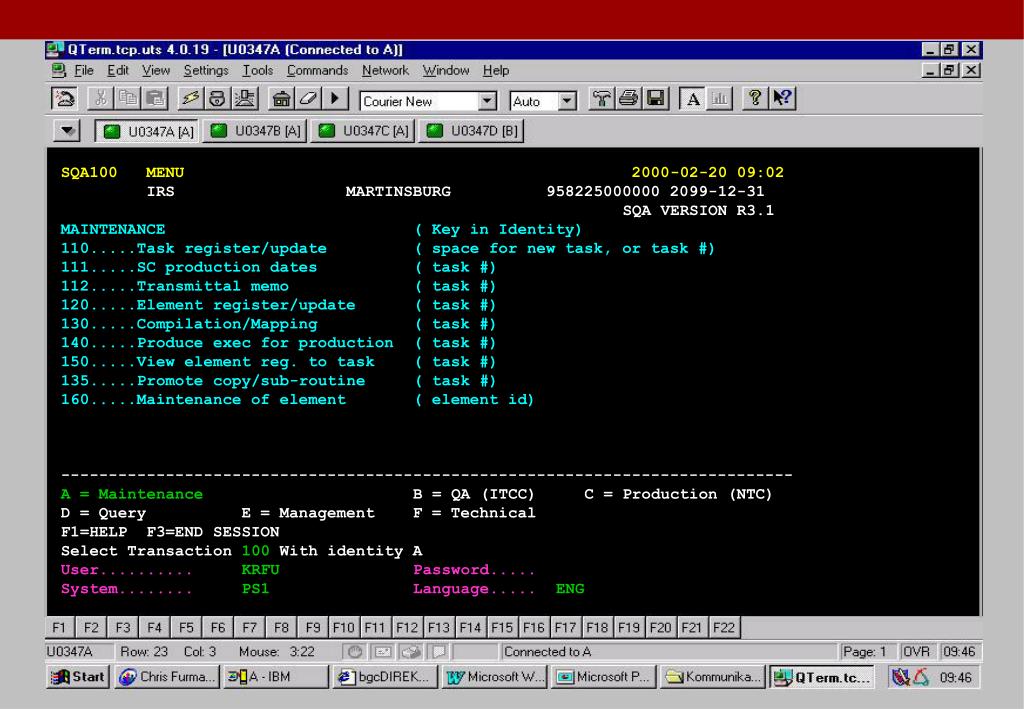Switch to session tab U0347D [B]

(x=472, y=131)
